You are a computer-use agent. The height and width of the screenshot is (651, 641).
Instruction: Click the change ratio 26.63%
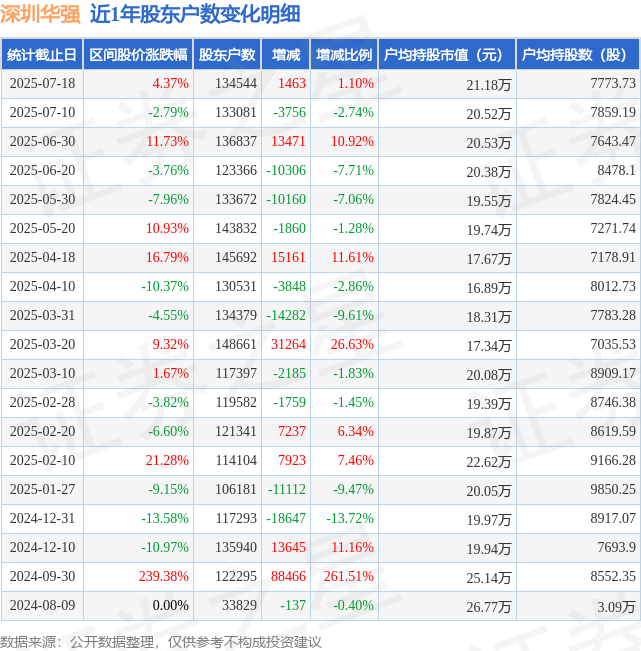tap(352, 344)
